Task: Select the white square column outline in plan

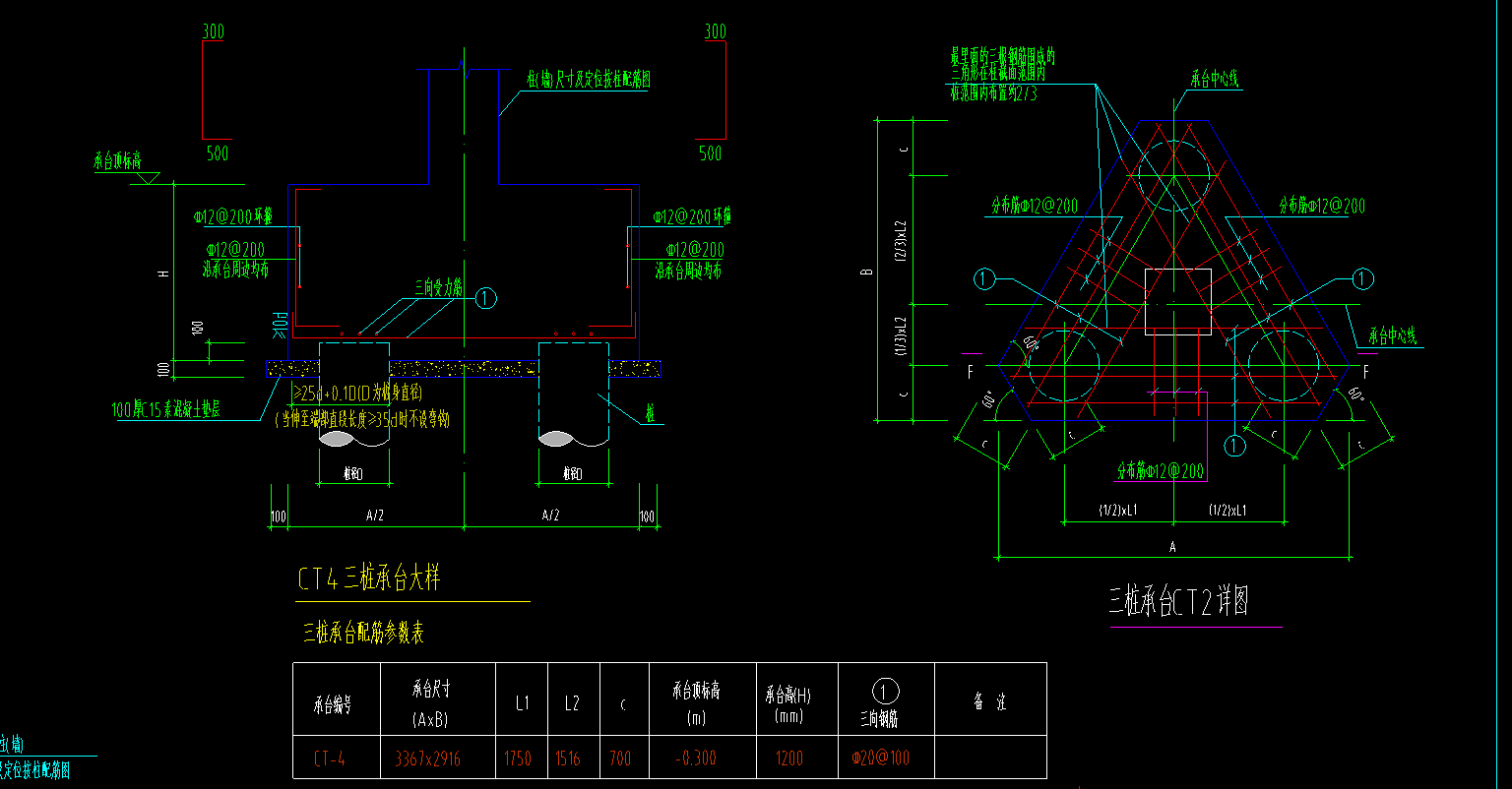Action: point(1178,302)
